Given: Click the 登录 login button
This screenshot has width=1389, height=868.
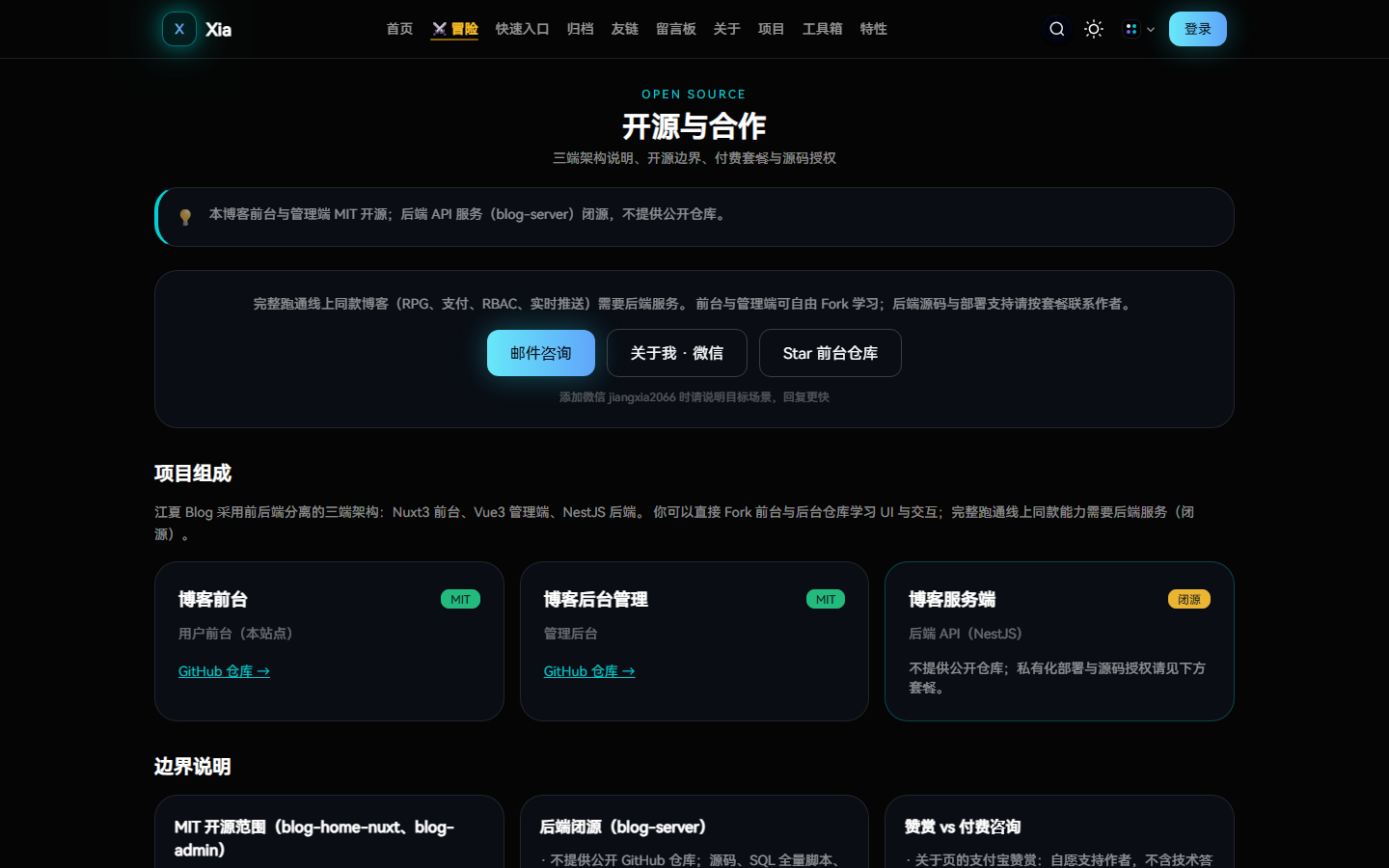Looking at the screenshot, I should tap(1198, 29).
